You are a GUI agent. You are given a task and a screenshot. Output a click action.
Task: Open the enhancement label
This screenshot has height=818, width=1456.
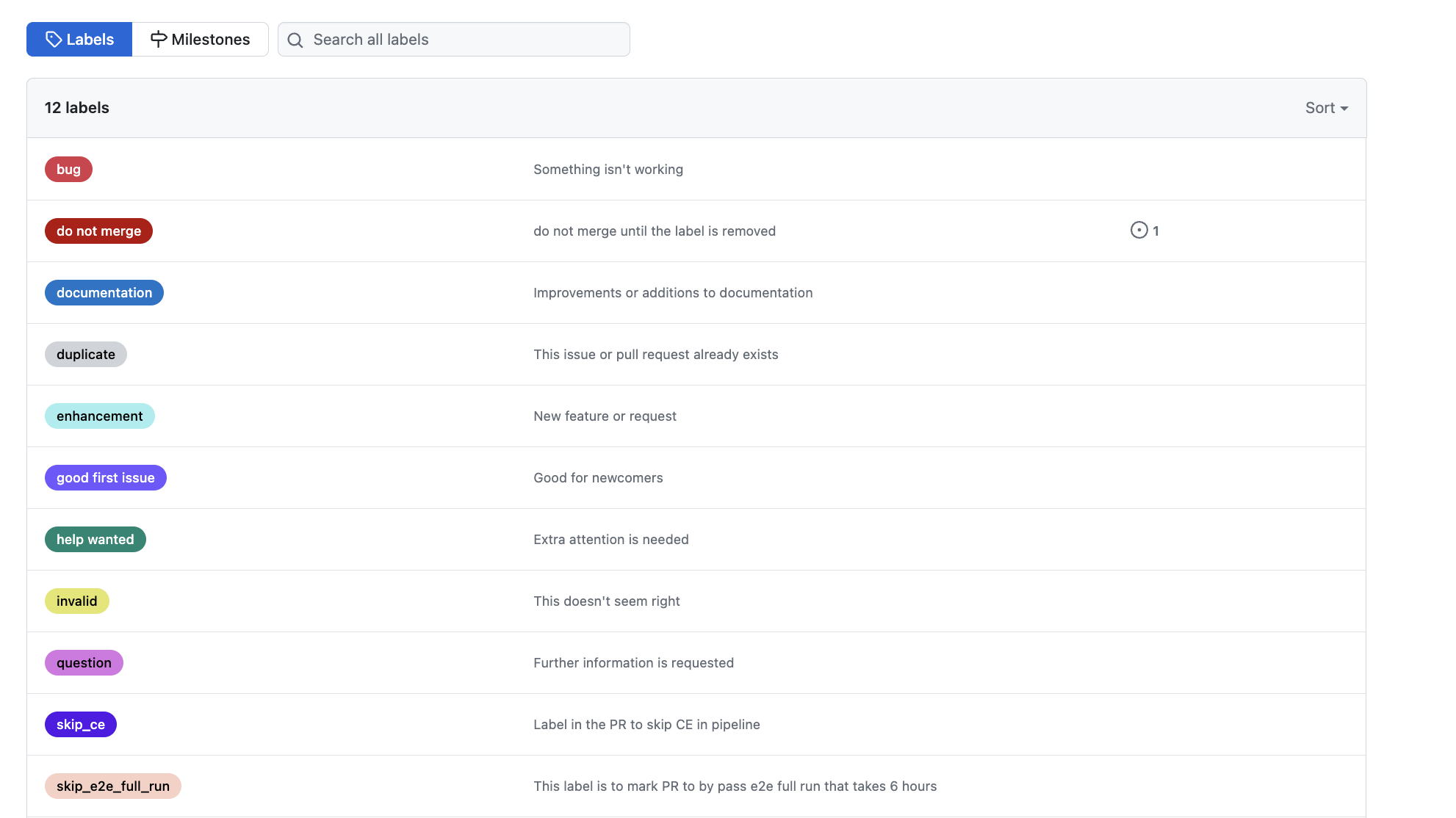(100, 416)
